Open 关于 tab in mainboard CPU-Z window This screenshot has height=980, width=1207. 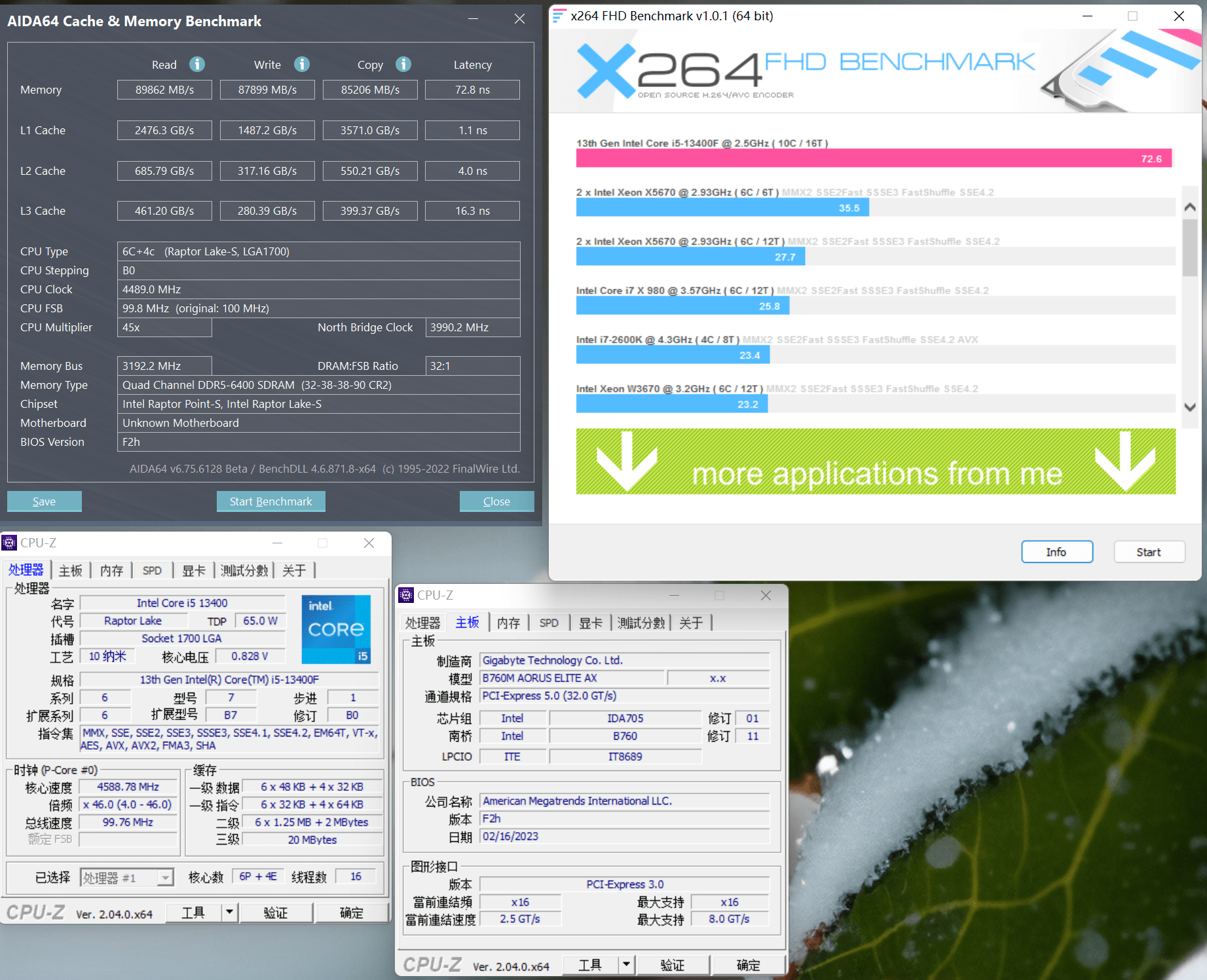pos(691,623)
